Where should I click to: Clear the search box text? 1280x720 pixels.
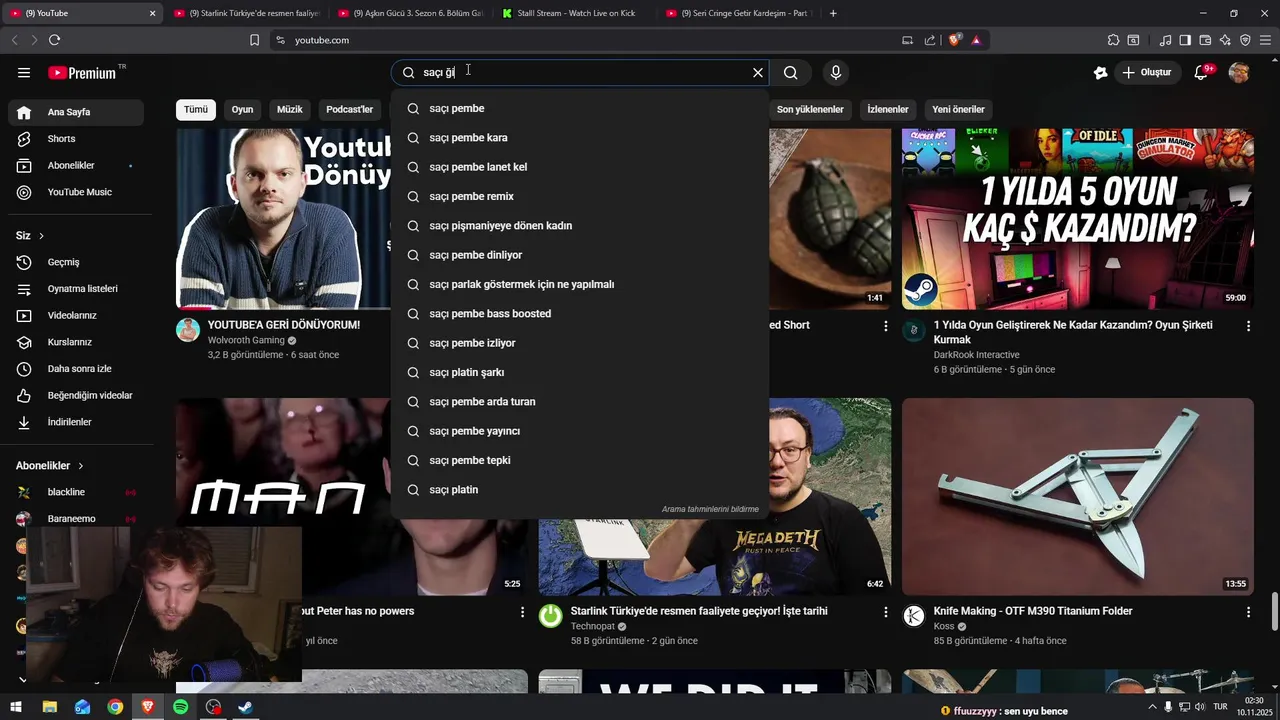(757, 72)
